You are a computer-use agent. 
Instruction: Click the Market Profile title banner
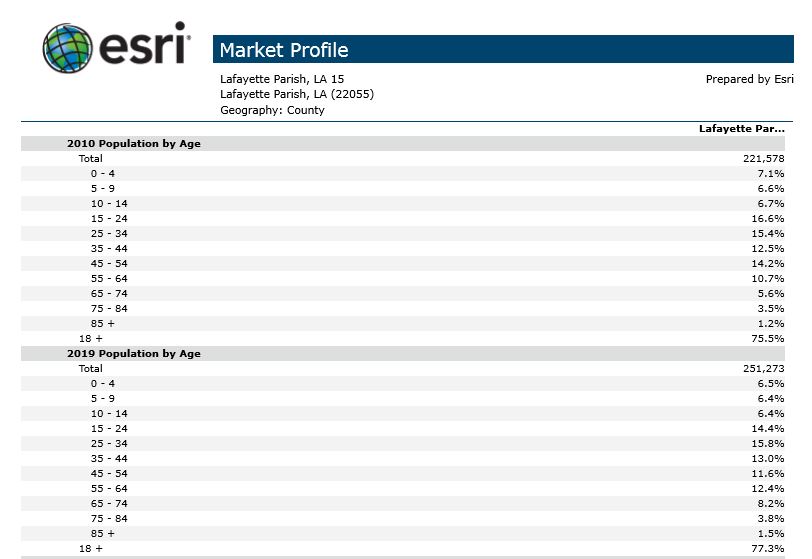point(503,49)
